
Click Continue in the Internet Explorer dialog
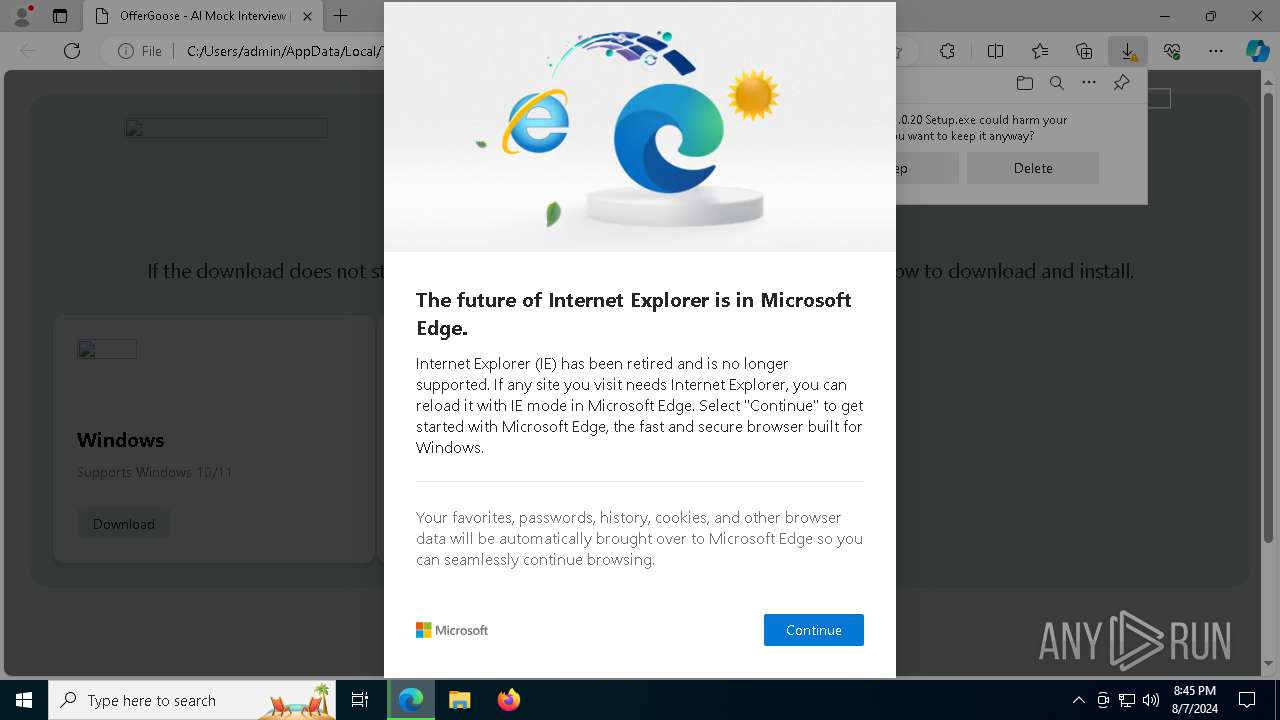813,630
